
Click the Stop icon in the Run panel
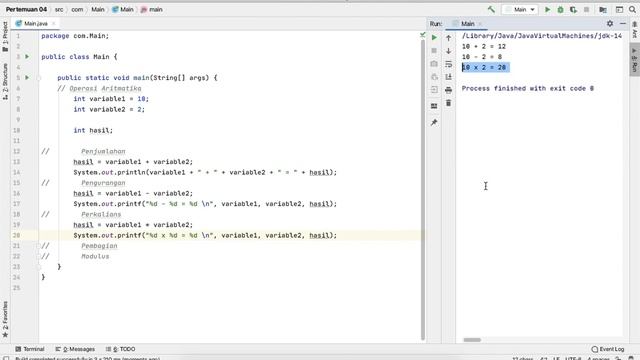434,51
